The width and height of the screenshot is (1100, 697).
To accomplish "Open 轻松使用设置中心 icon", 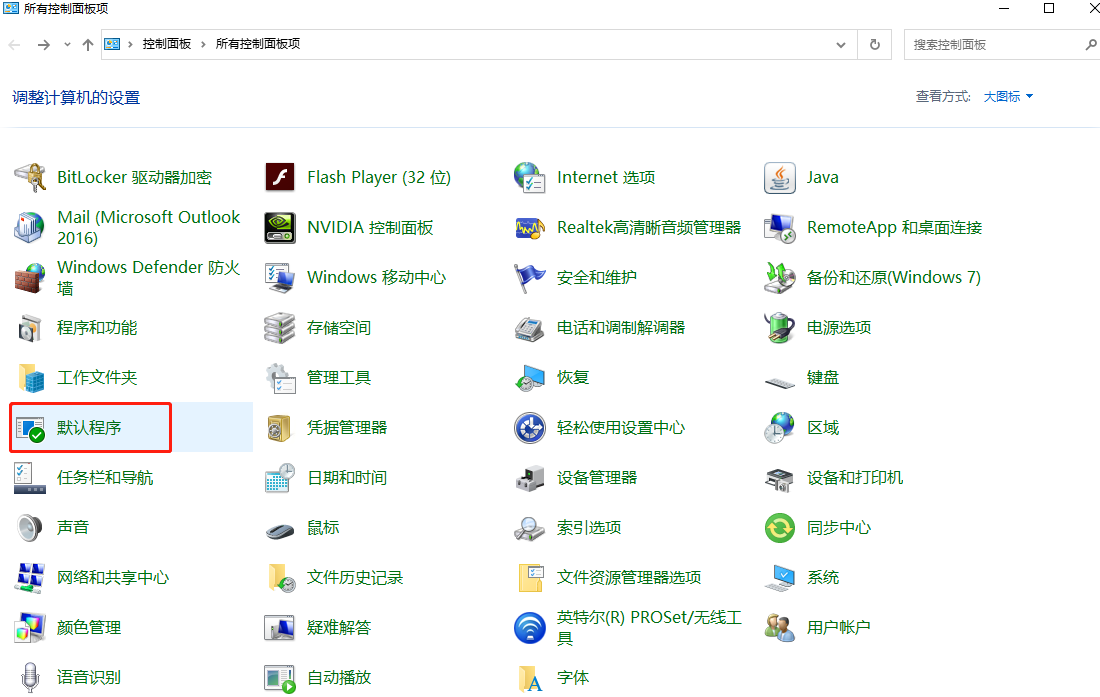I will tap(530, 428).
